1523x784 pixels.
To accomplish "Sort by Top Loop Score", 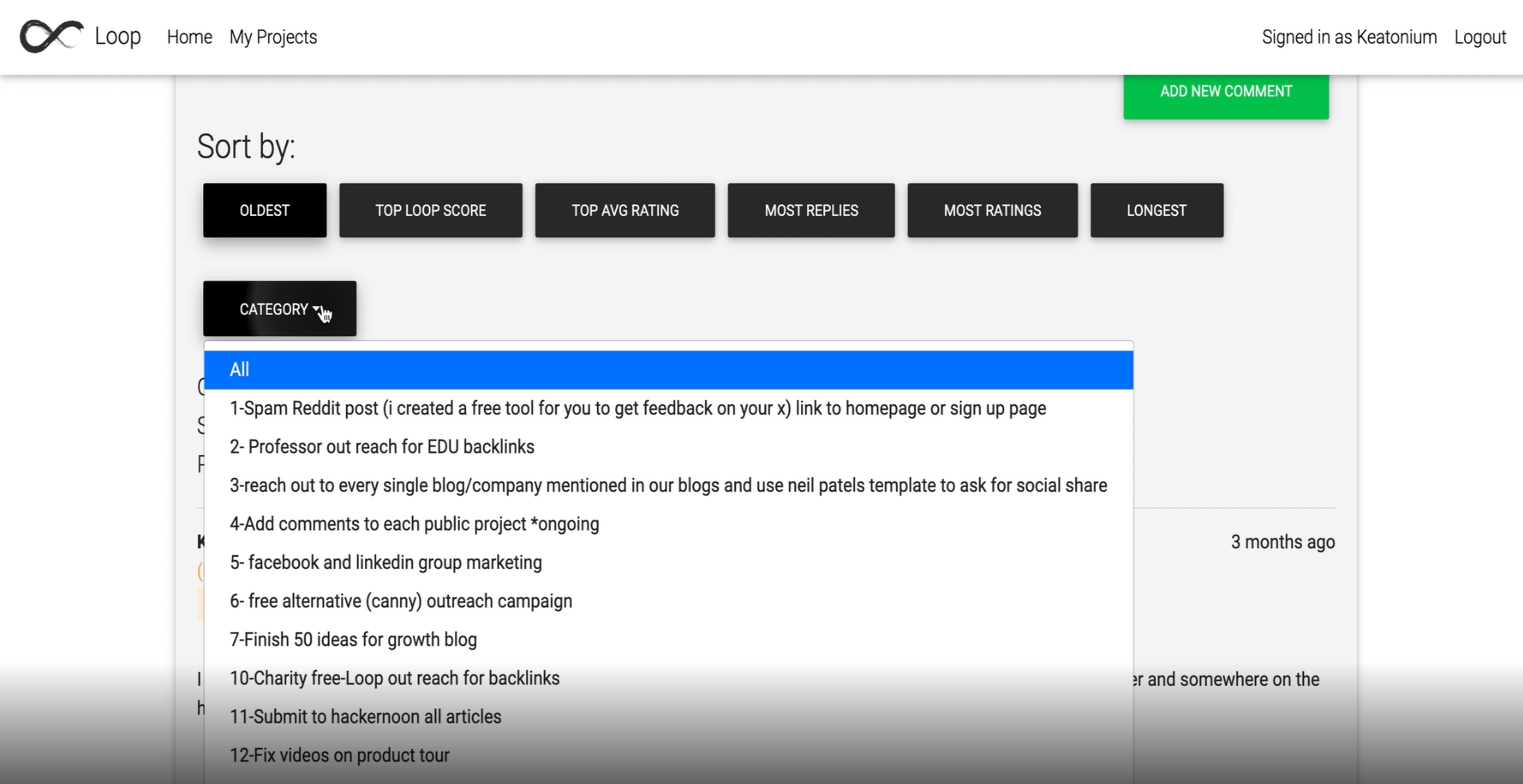I will pyautogui.click(x=430, y=210).
